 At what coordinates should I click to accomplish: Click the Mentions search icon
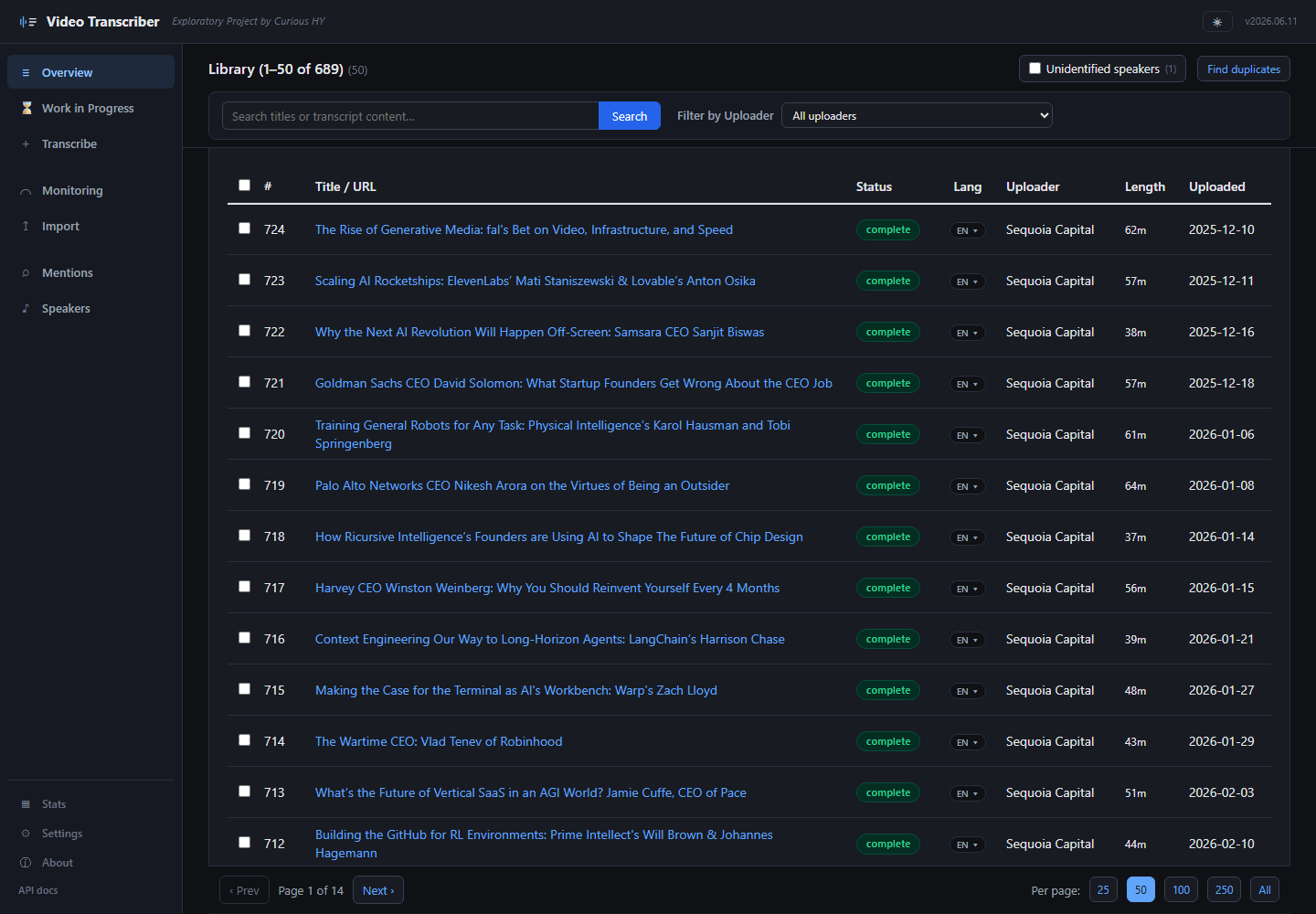pos(26,273)
